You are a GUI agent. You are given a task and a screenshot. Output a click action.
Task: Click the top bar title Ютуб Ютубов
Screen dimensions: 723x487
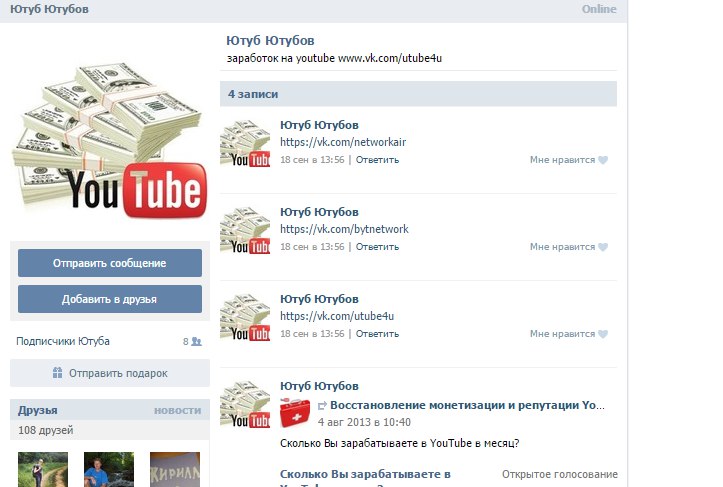(49, 9)
